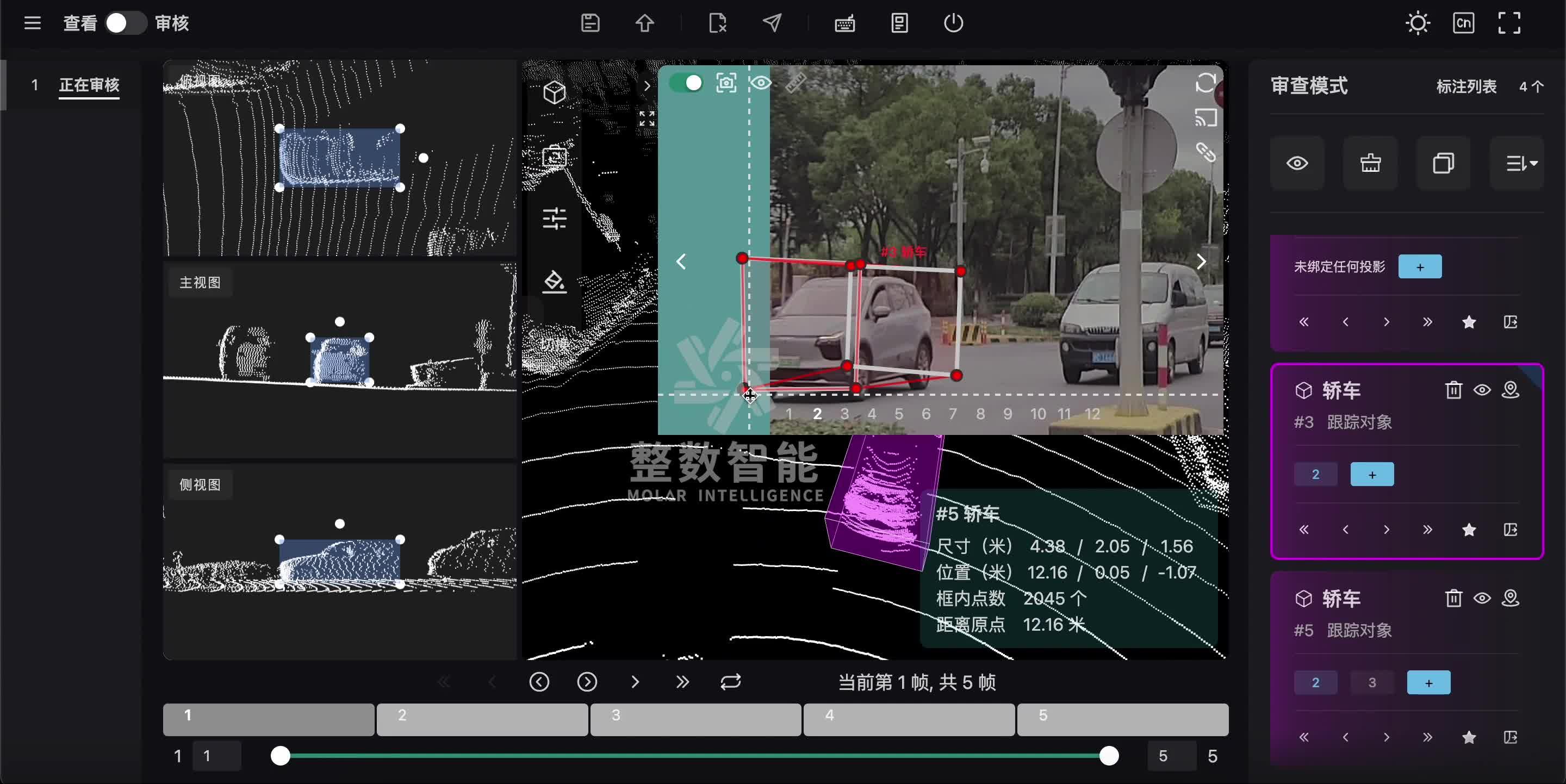Image resolution: width=1566 pixels, height=784 pixels.
Task: Click the screenshot capture icon in camera panel
Action: click(726, 83)
